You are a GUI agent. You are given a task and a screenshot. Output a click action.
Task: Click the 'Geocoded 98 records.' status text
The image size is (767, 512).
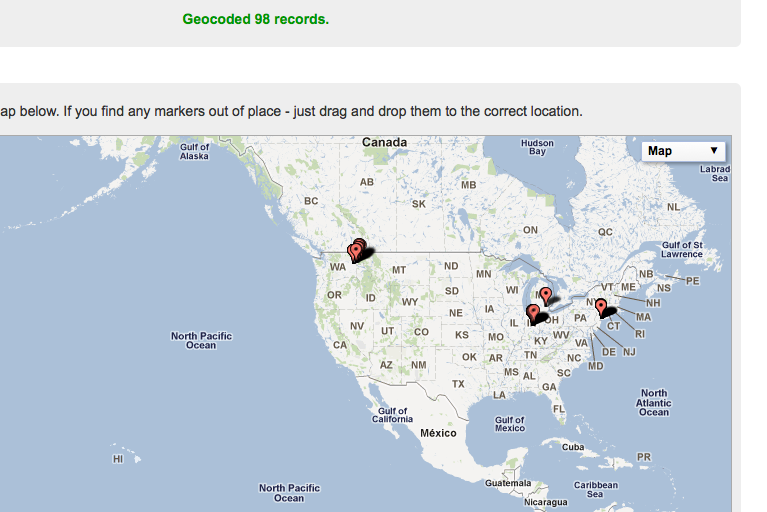[x=255, y=19]
